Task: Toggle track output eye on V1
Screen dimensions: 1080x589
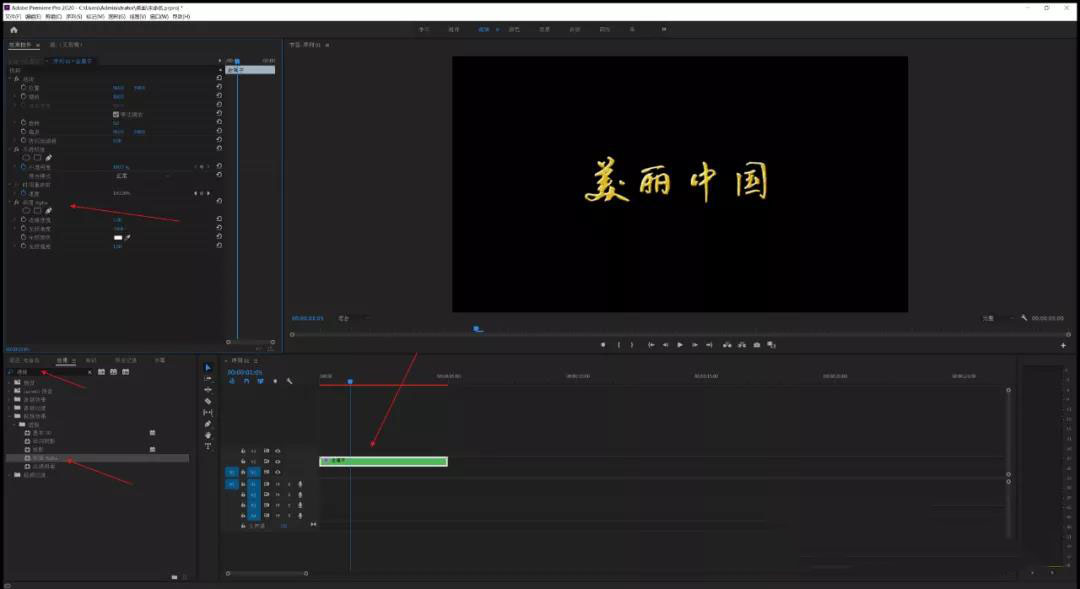Action: pyautogui.click(x=275, y=470)
